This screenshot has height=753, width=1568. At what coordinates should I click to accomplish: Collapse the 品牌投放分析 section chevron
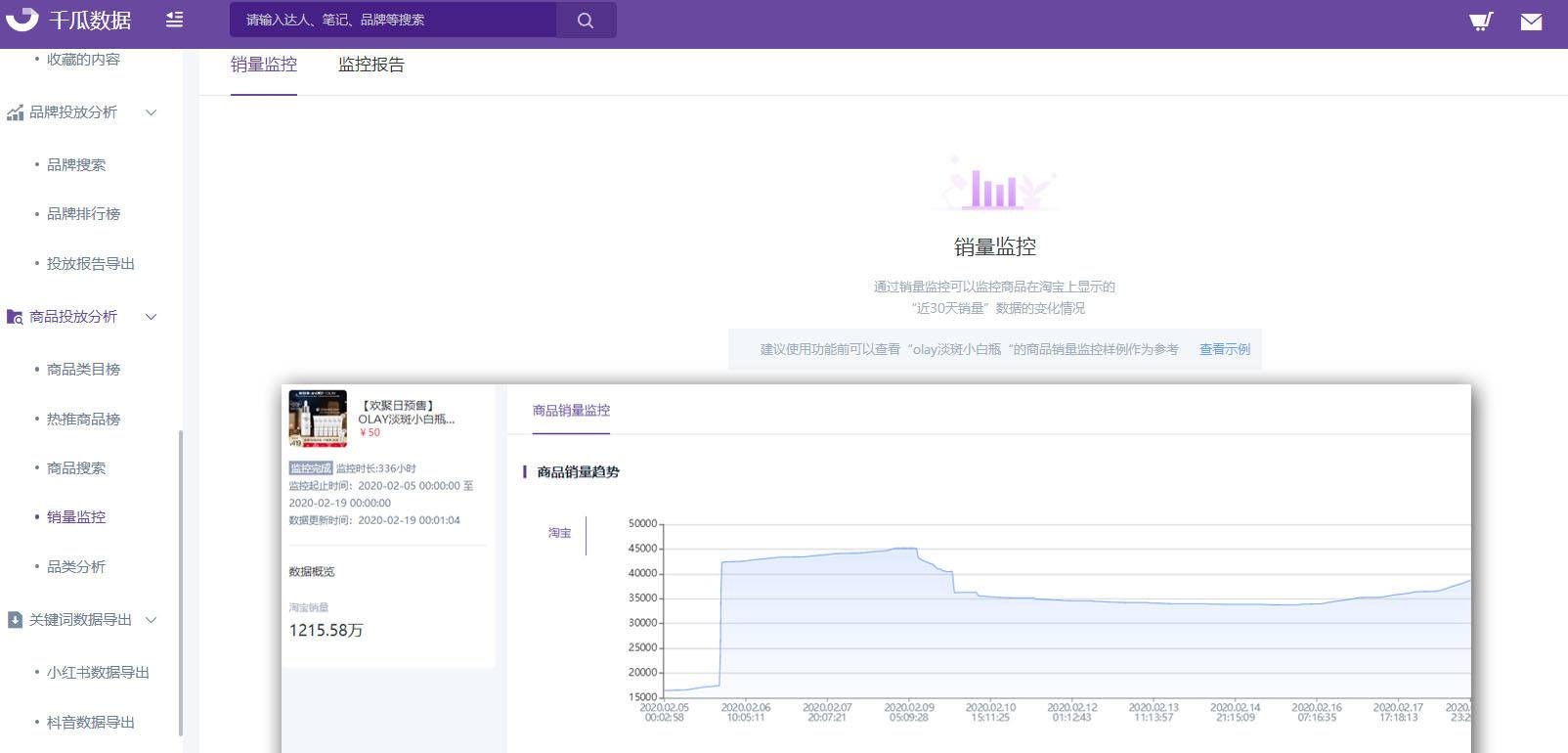[x=152, y=112]
